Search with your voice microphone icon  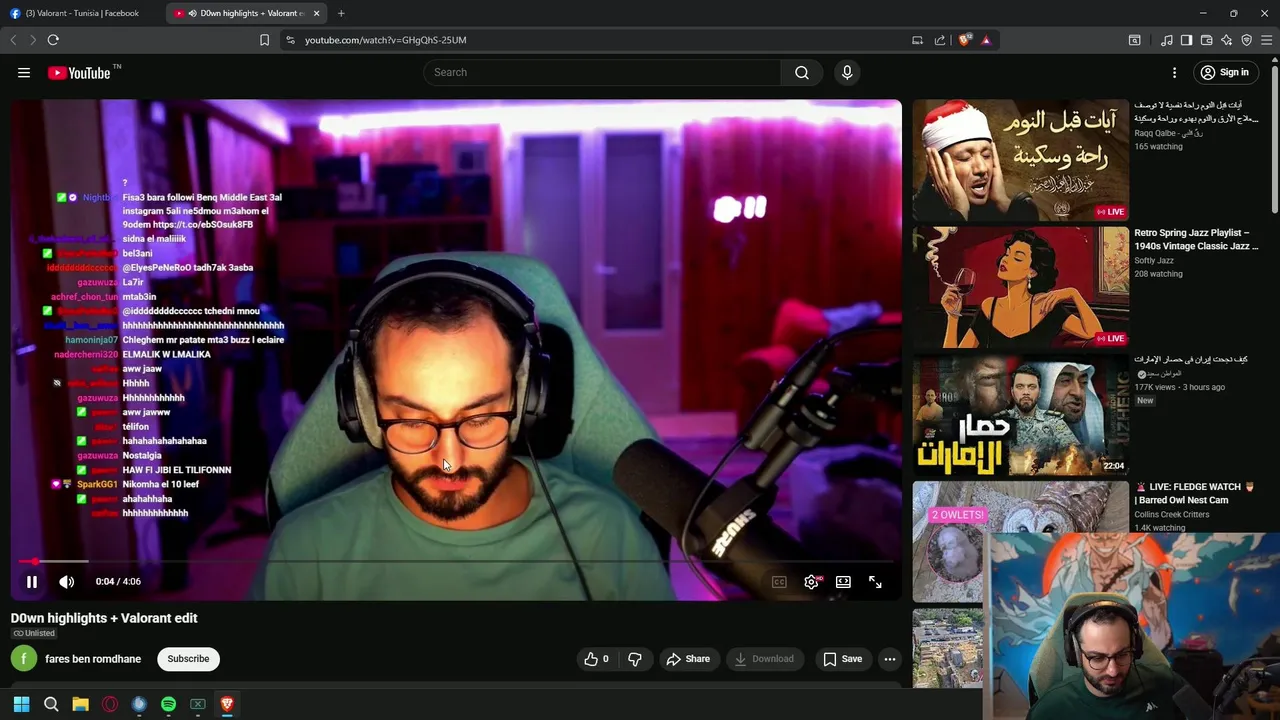point(847,72)
